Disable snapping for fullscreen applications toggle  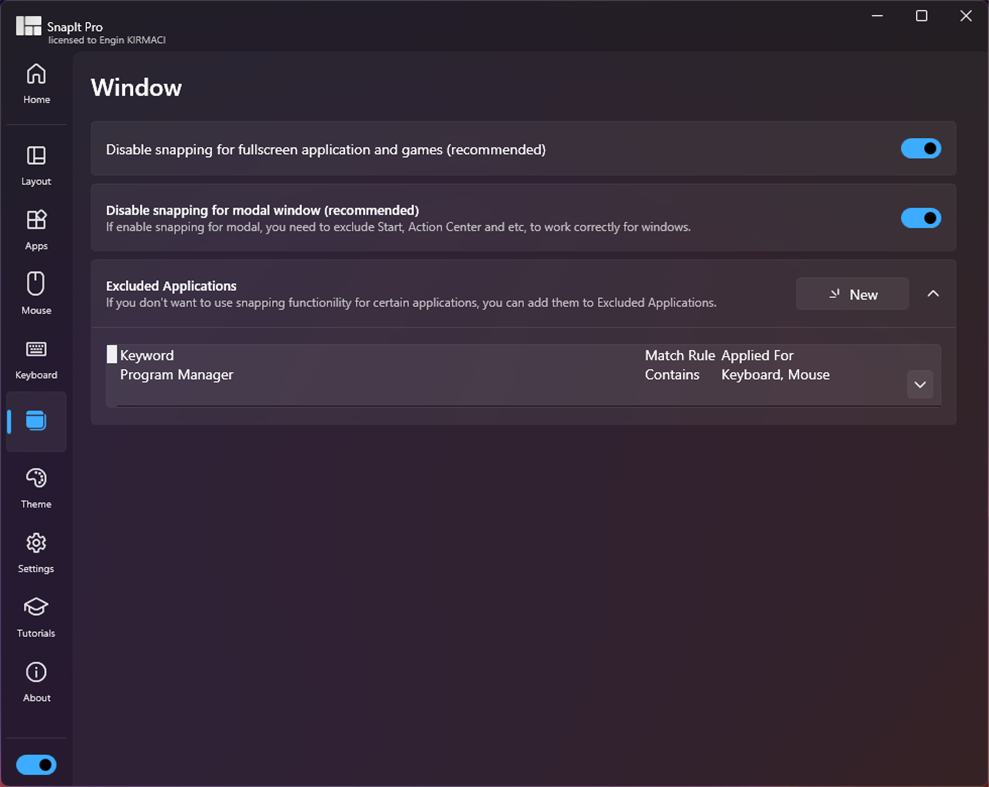(920, 148)
